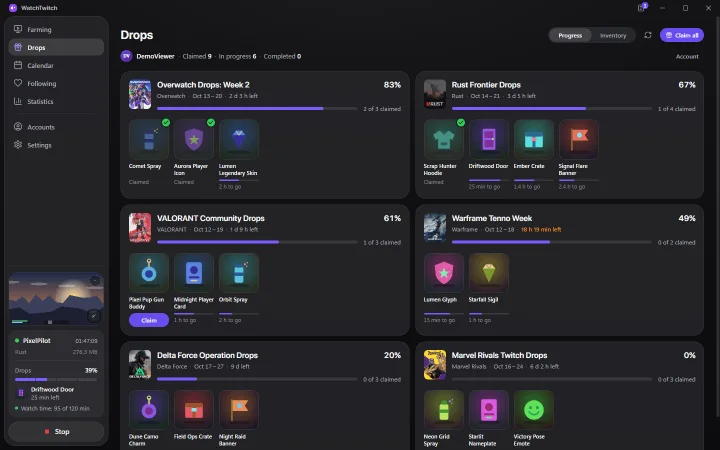
Task: Select the Starlit Nameplate drop icon
Action: click(x=489, y=410)
